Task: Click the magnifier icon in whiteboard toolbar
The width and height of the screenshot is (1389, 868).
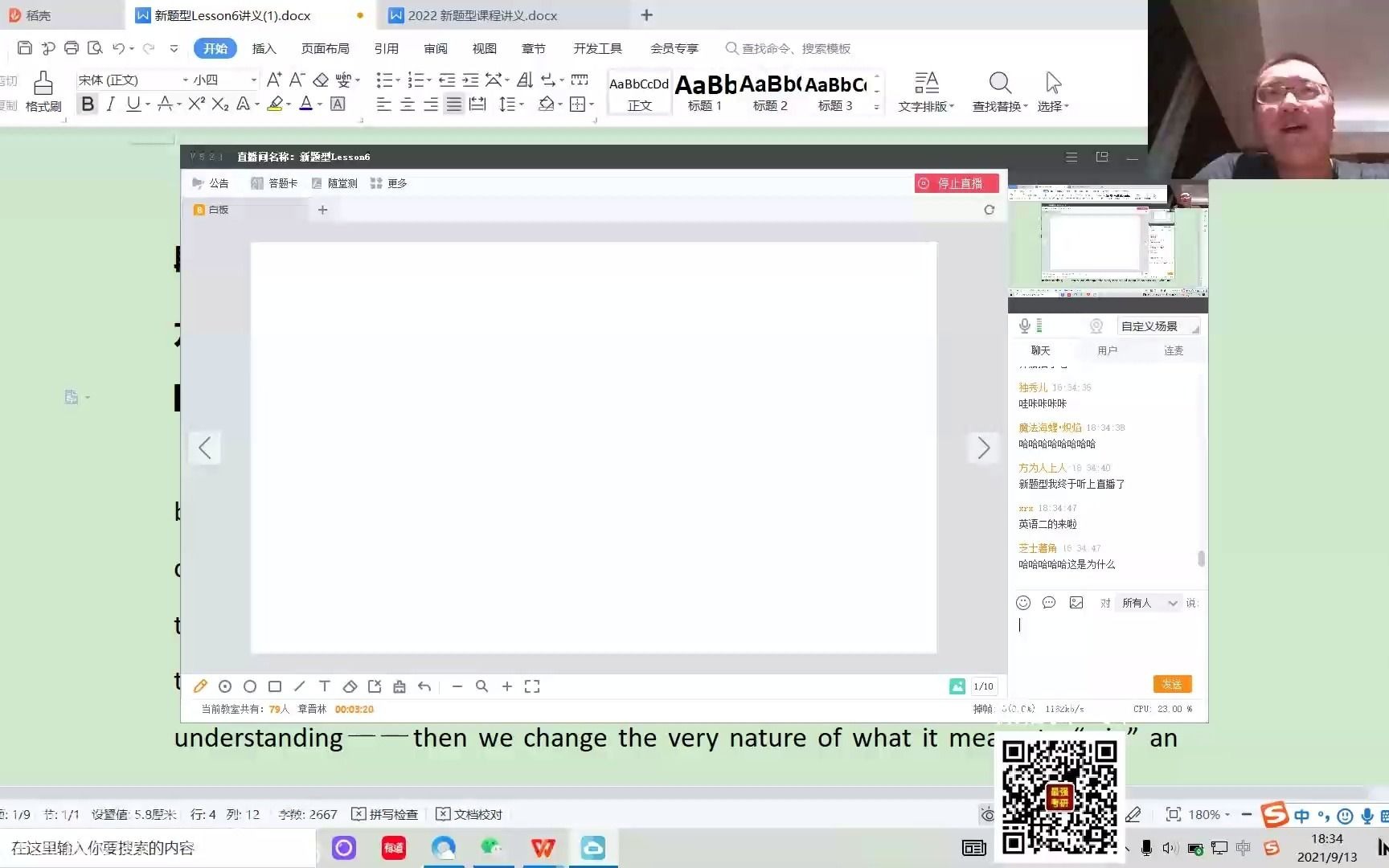Action: pos(482,686)
